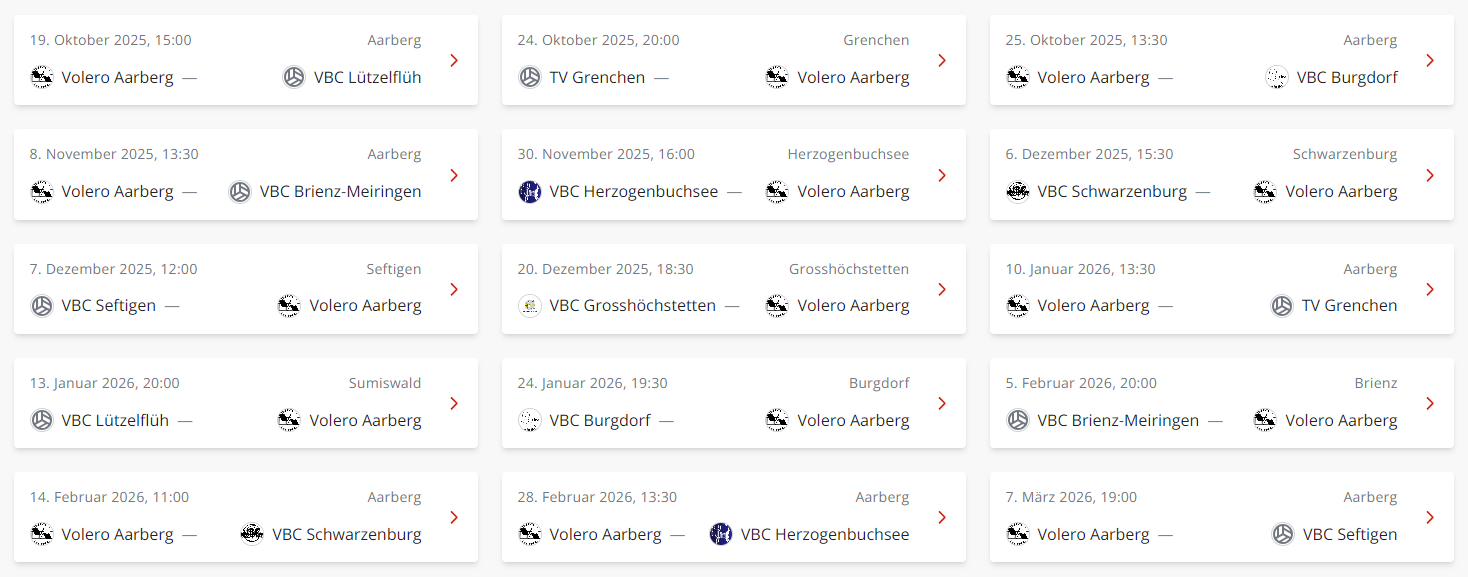
Task: Expand details for the 19. Oktober match
Action: pyautogui.click(x=454, y=60)
